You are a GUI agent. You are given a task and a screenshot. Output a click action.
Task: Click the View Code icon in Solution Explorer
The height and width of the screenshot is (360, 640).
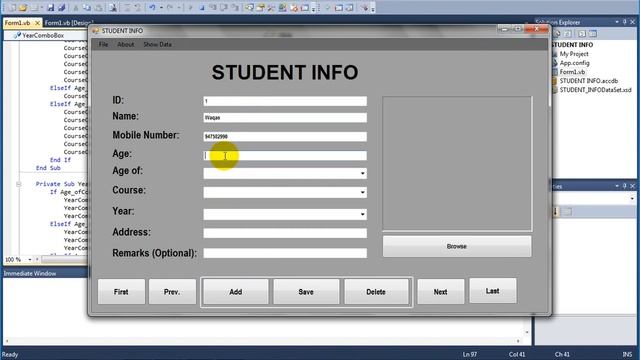click(x=582, y=34)
